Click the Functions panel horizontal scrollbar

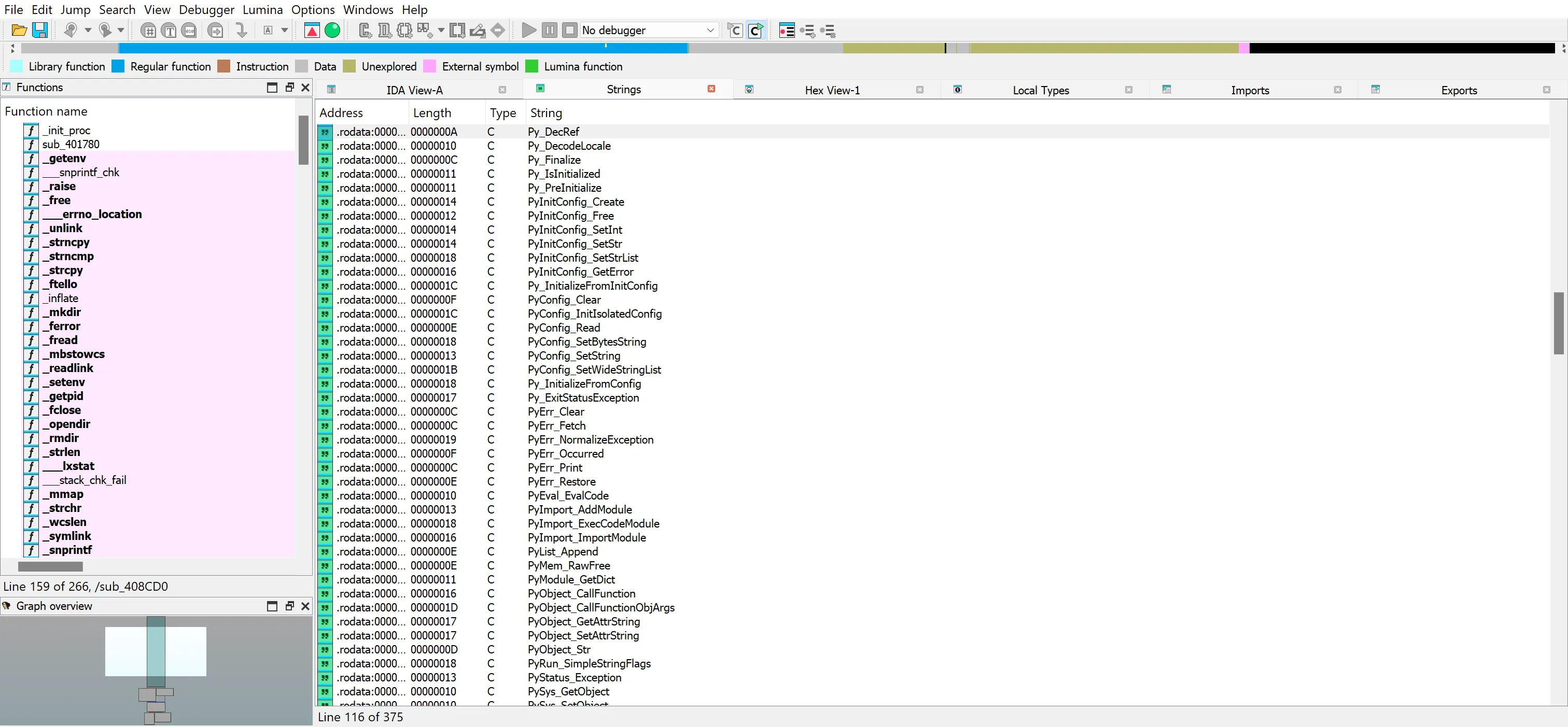click(50, 566)
